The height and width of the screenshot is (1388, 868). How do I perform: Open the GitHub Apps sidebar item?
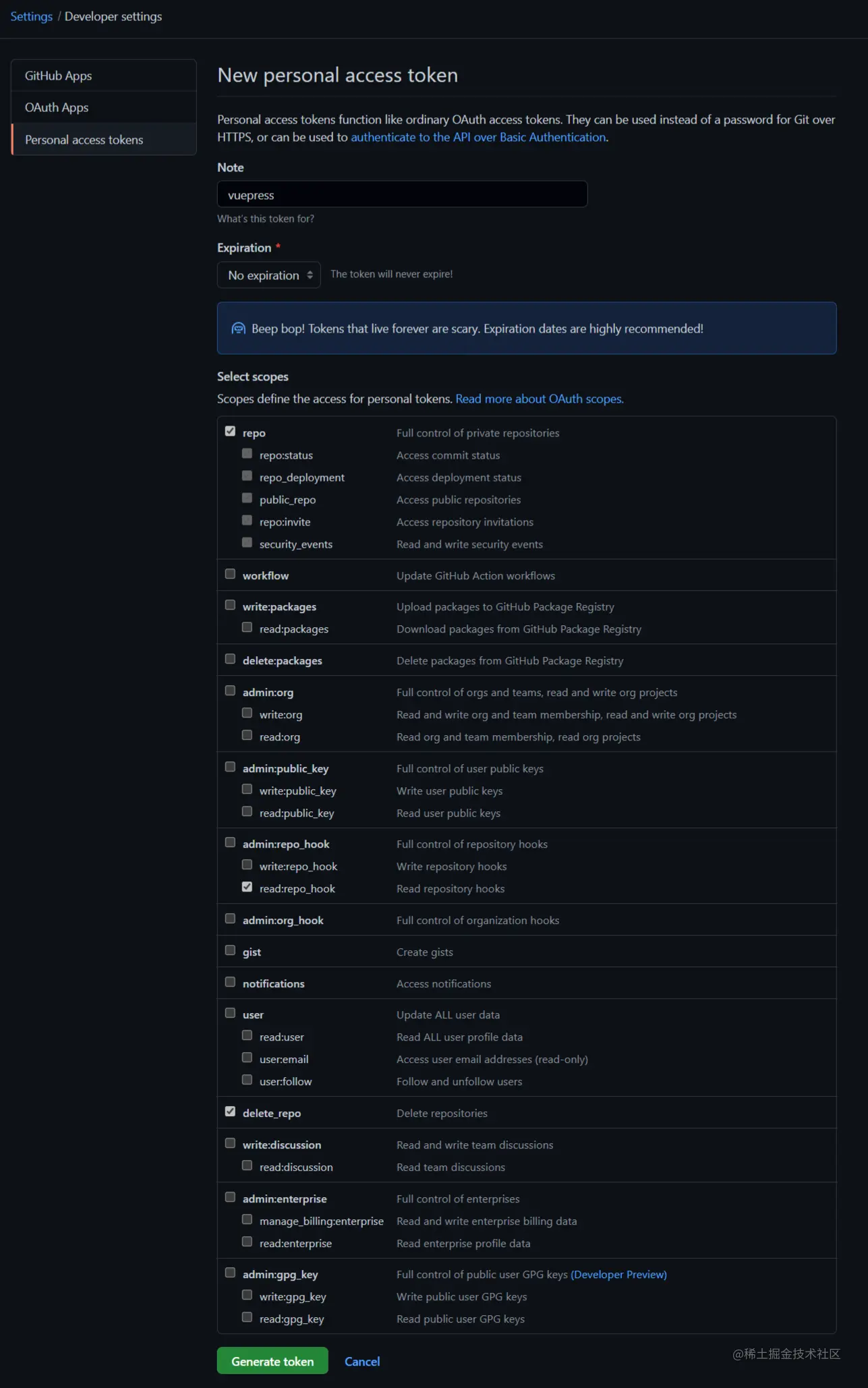(104, 76)
